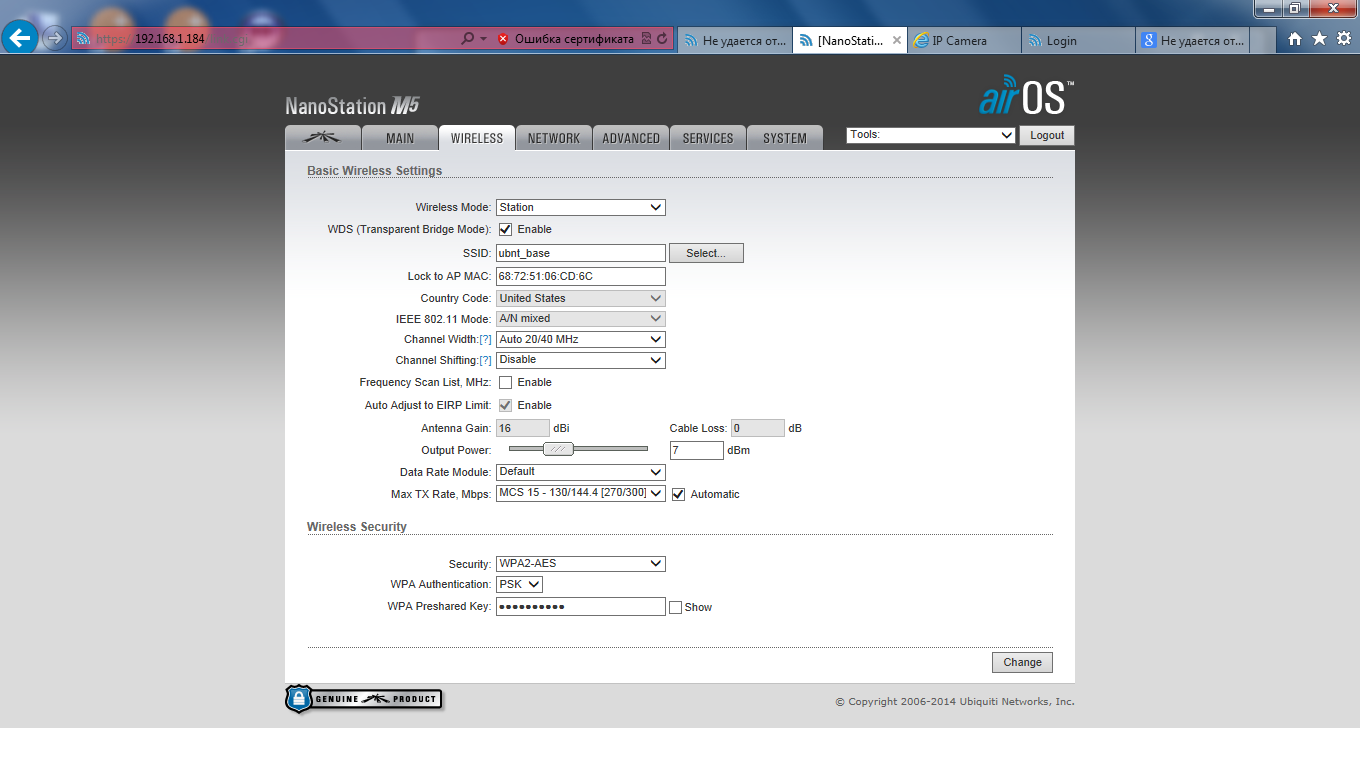Click the Cable Loss field
The width and height of the screenshot is (1360, 768).
pyautogui.click(x=758, y=428)
